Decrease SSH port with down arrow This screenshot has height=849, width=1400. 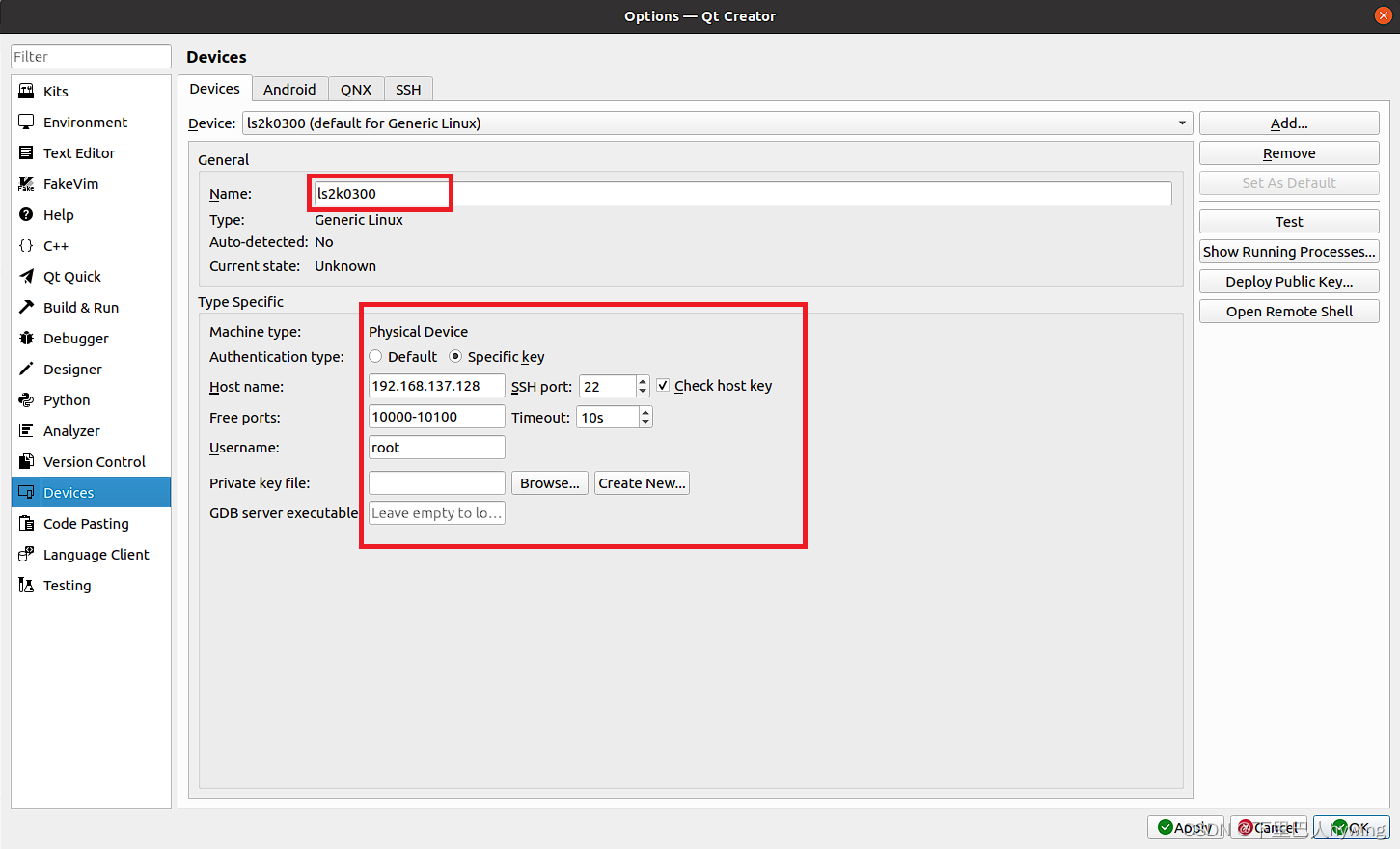(x=643, y=392)
